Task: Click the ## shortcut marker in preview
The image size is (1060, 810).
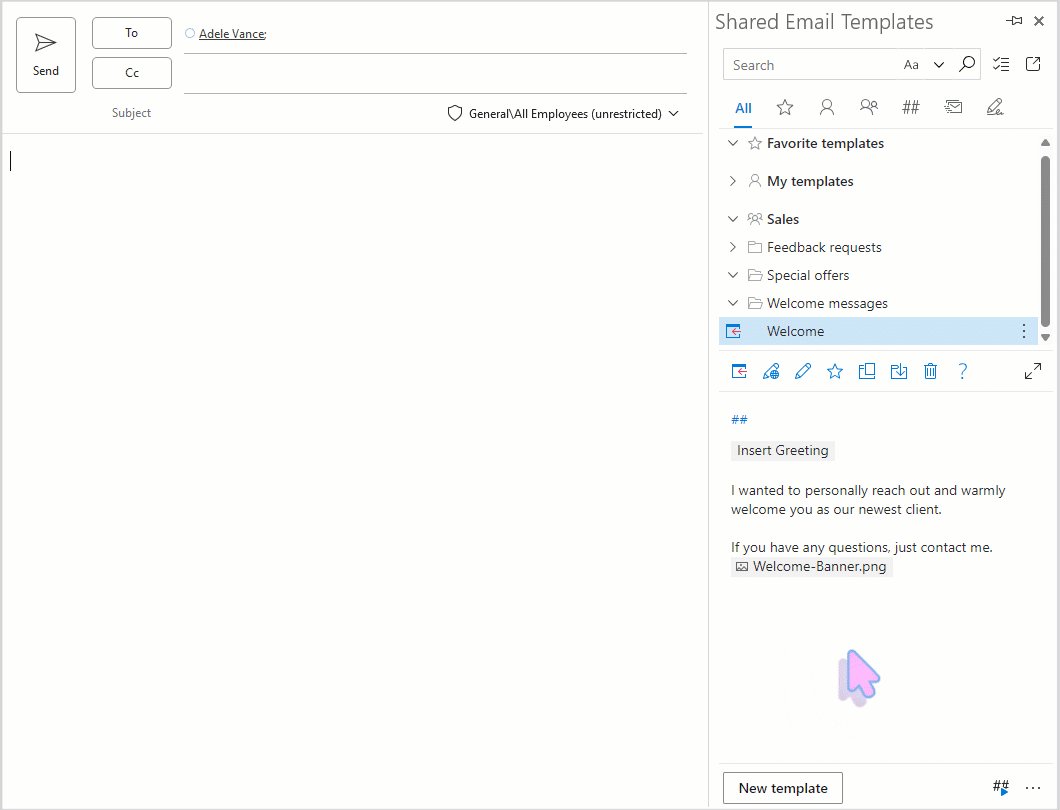Action: [x=739, y=419]
